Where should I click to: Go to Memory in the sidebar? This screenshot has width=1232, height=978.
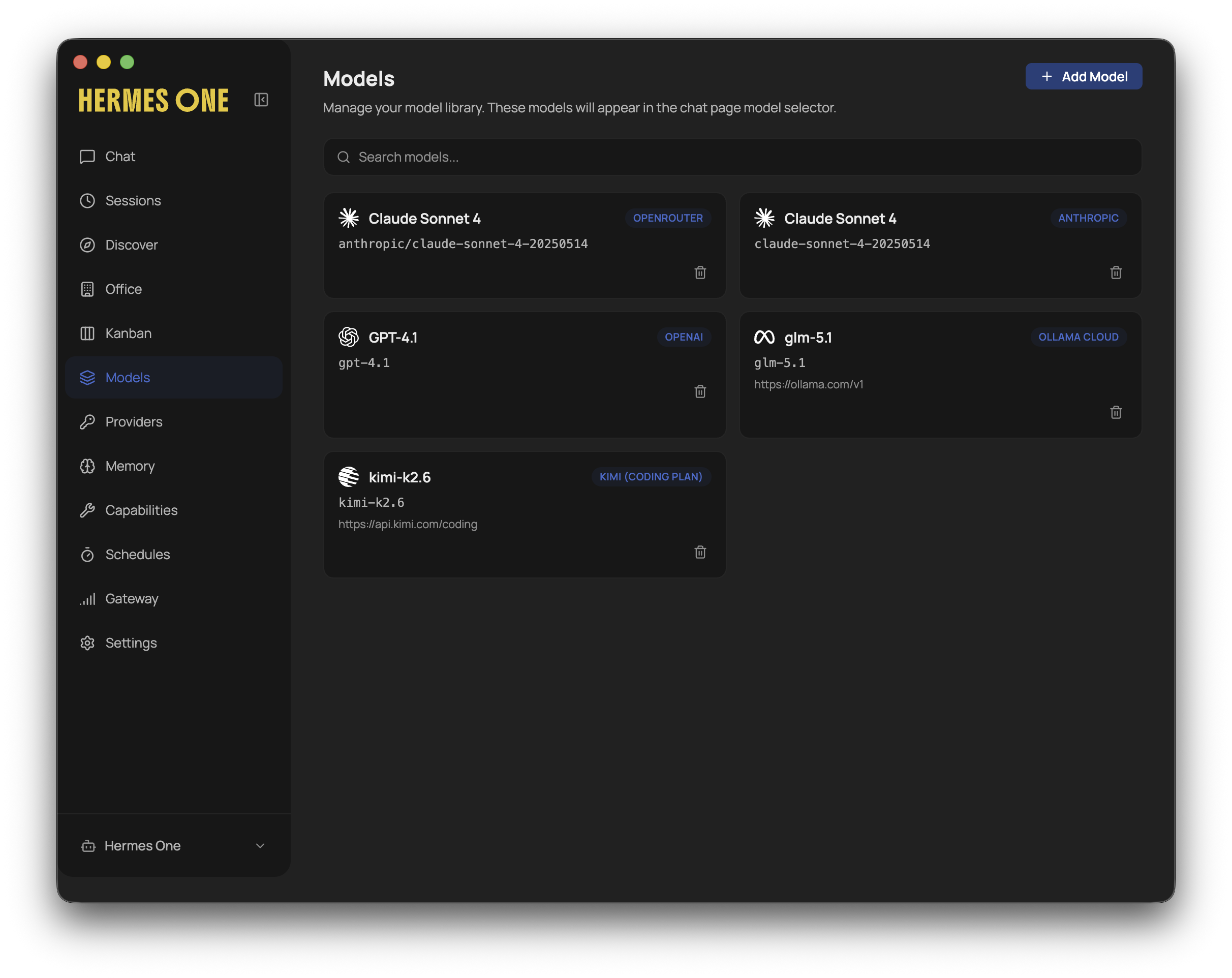[x=174, y=466]
